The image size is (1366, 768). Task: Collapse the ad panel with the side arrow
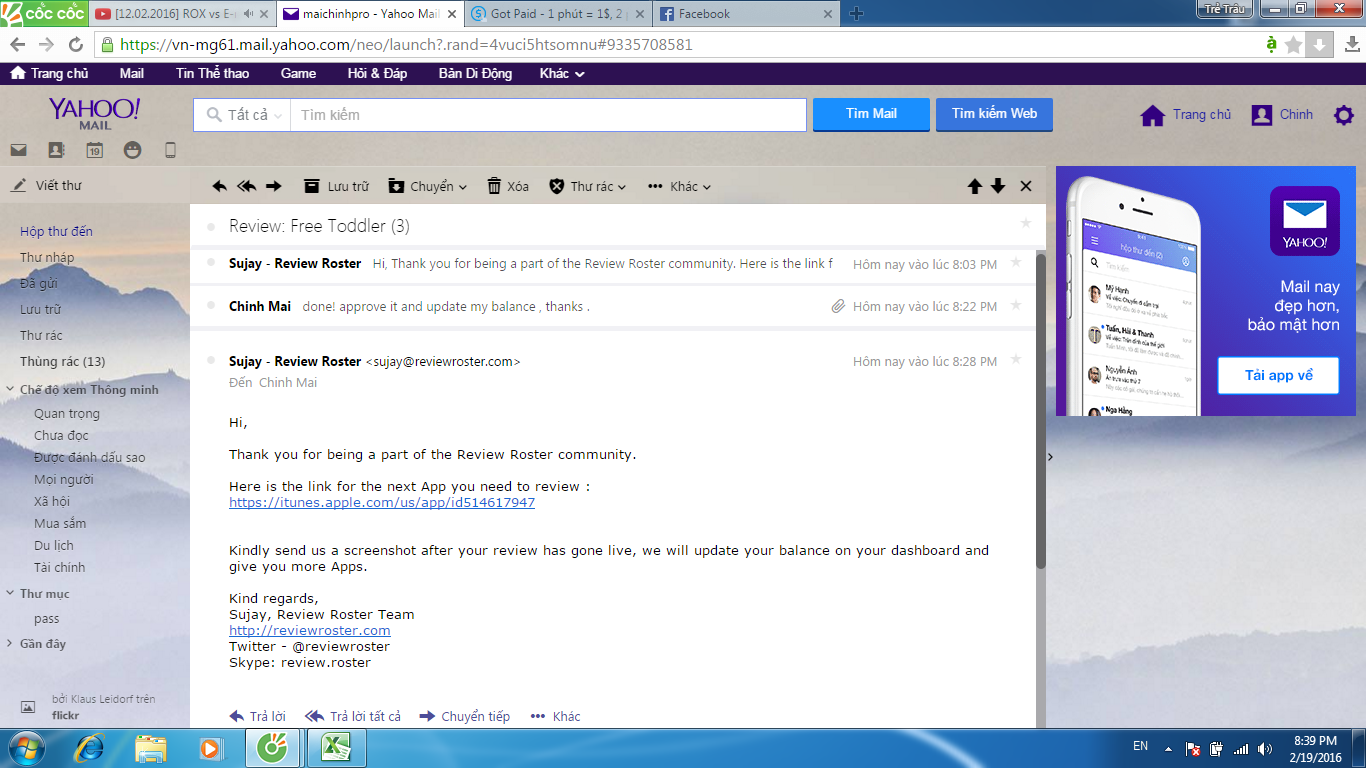click(1050, 457)
